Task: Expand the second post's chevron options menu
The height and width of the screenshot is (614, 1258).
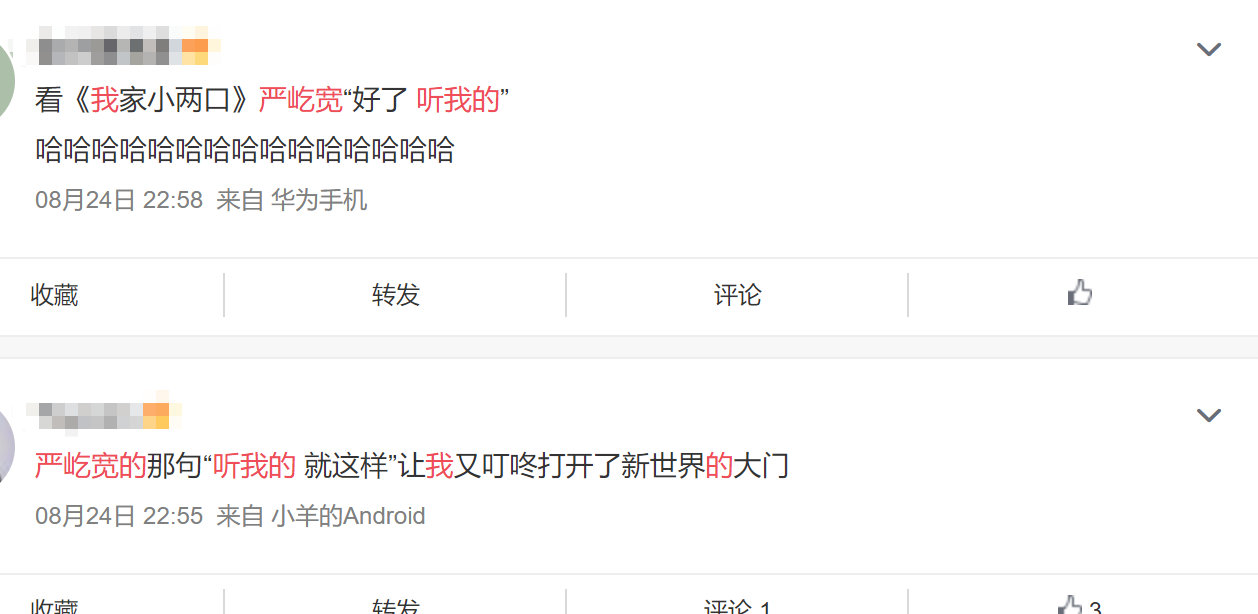Action: 1209,415
